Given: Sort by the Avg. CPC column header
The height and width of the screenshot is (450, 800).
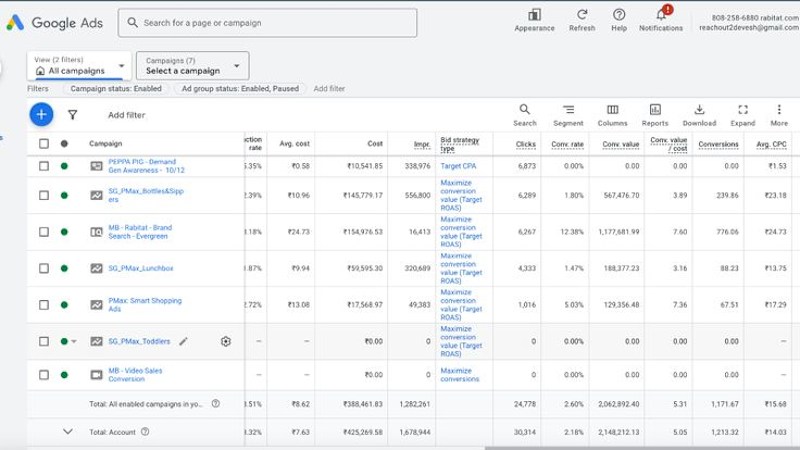Looking at the screenshot, I should click(x=771, y=144).
